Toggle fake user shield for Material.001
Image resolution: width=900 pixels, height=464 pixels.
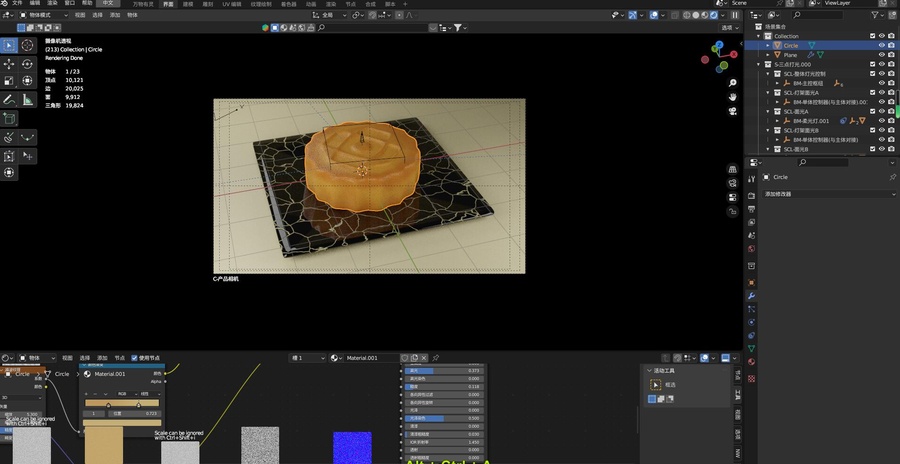click(x=405, y=358)
